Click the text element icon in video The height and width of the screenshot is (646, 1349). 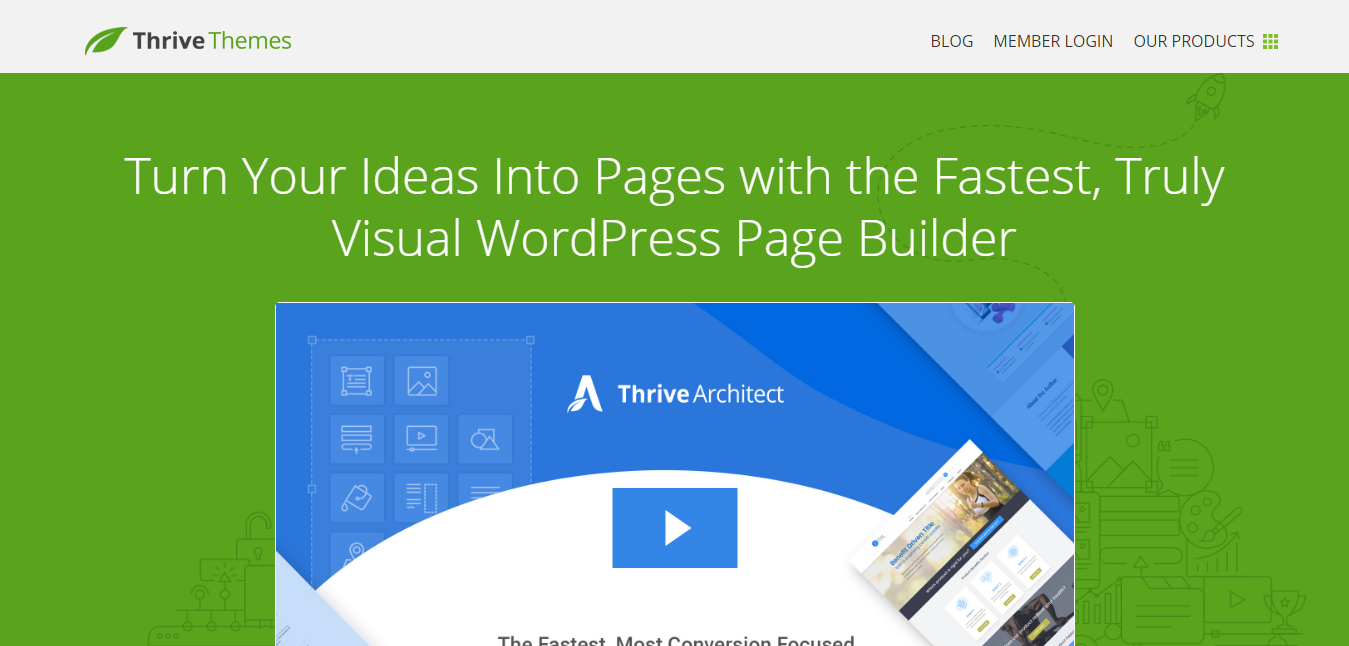(x=357, y=381)
